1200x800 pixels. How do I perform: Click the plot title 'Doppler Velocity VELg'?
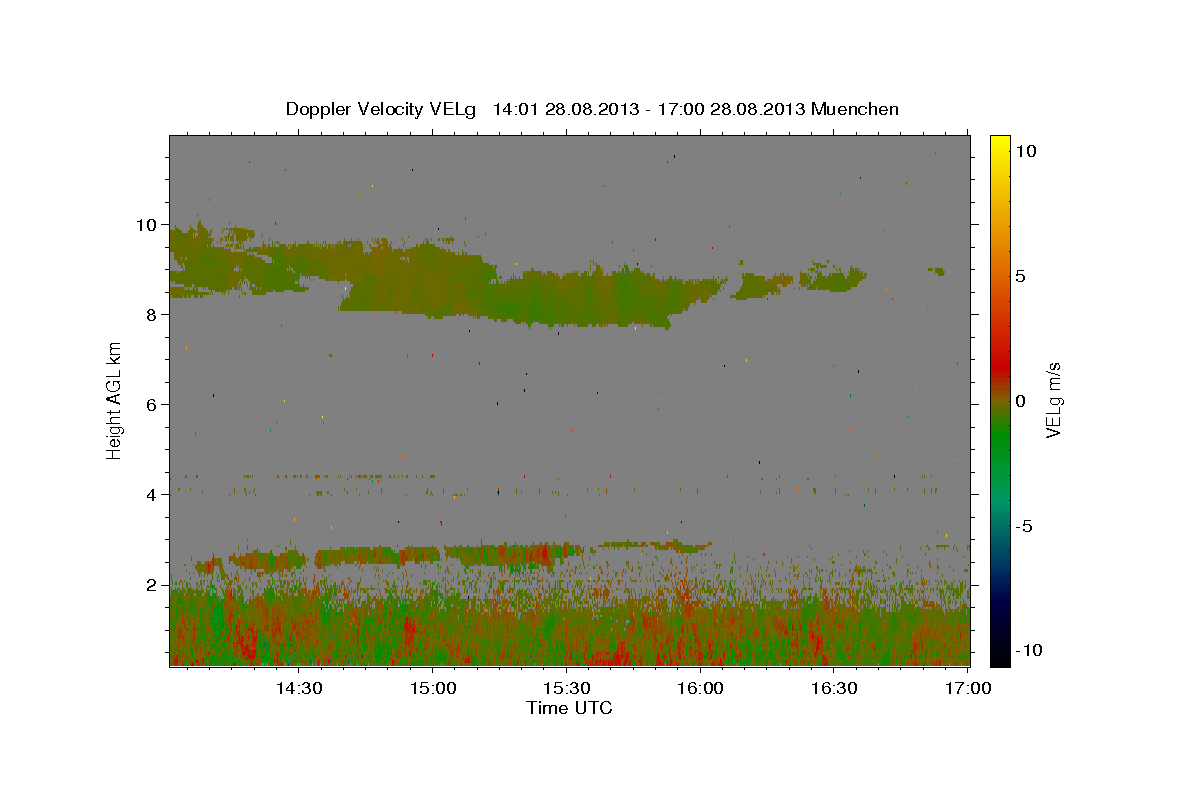point(383,109)
